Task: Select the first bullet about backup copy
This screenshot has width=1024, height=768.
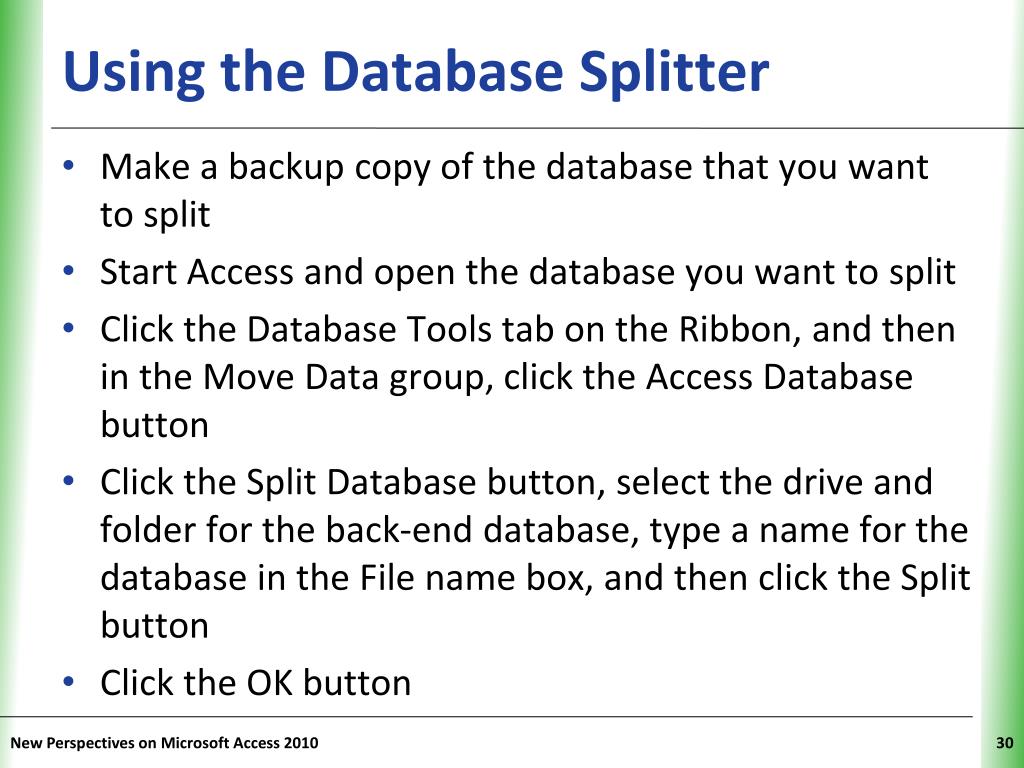Action: [x=514, y=190]
